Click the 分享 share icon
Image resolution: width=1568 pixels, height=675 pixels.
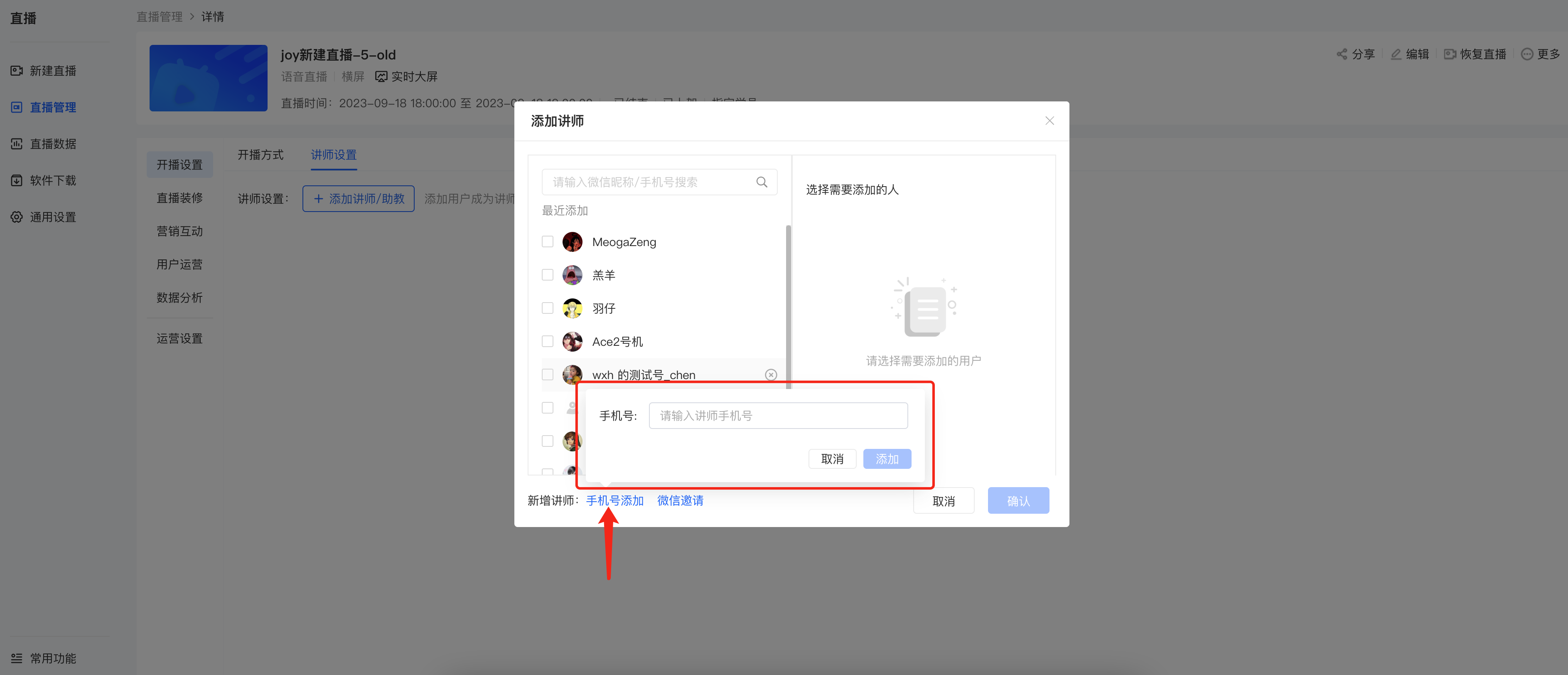pos(1342,54)
